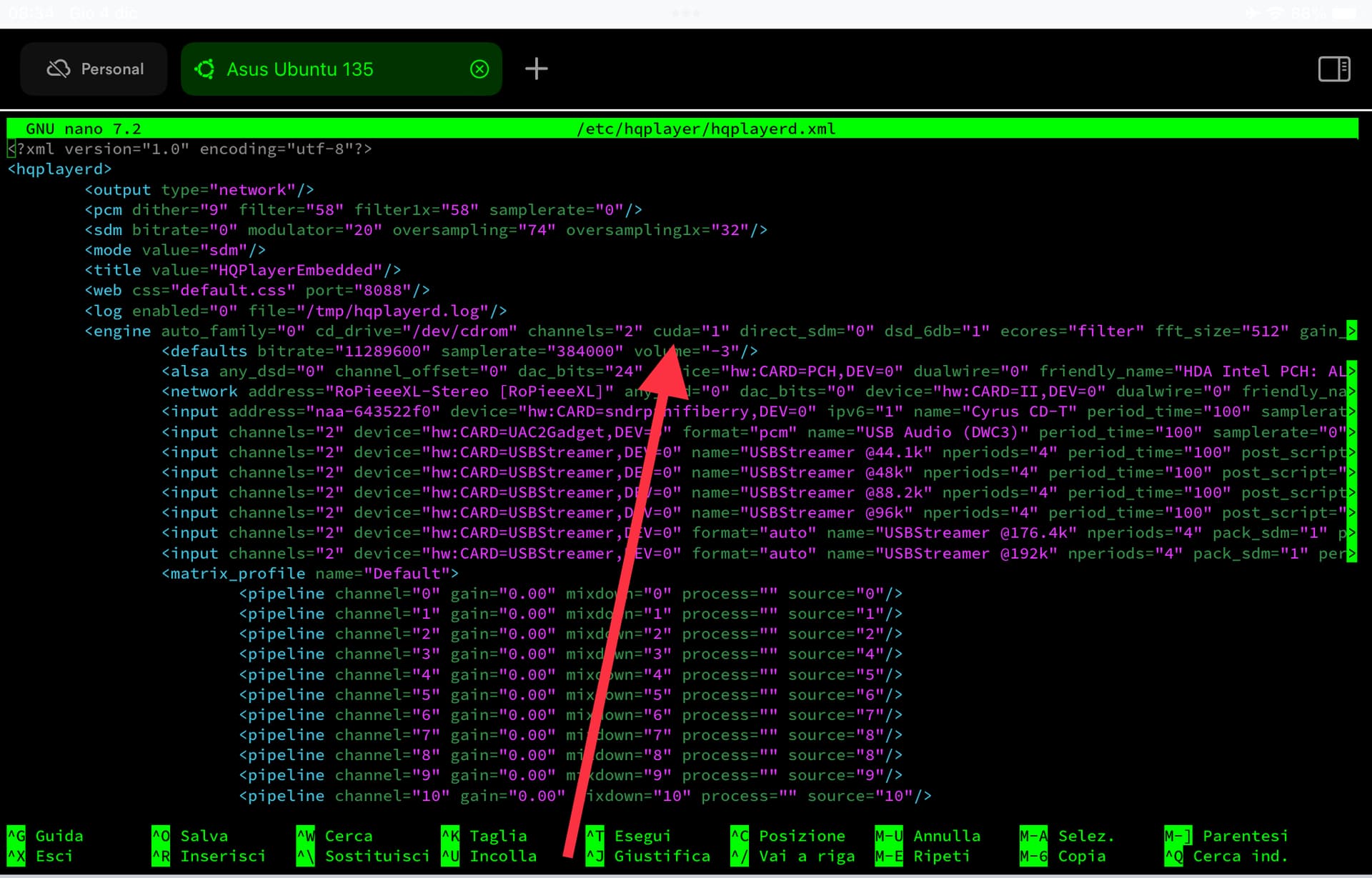The image size is (1372, 878).
Task: Close the Asus Ubuntu 135 tab
Action: coord(479,69)
